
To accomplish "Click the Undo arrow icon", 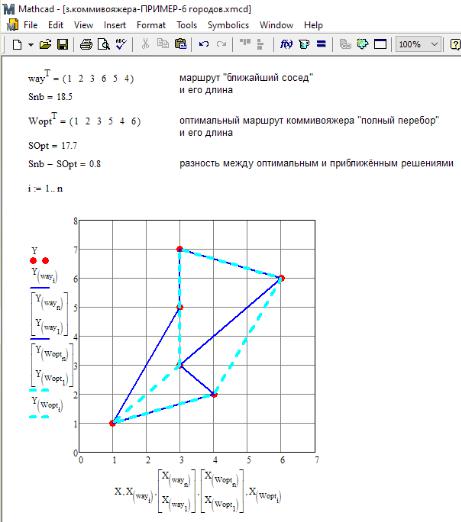I will click(x=203, y=44).
